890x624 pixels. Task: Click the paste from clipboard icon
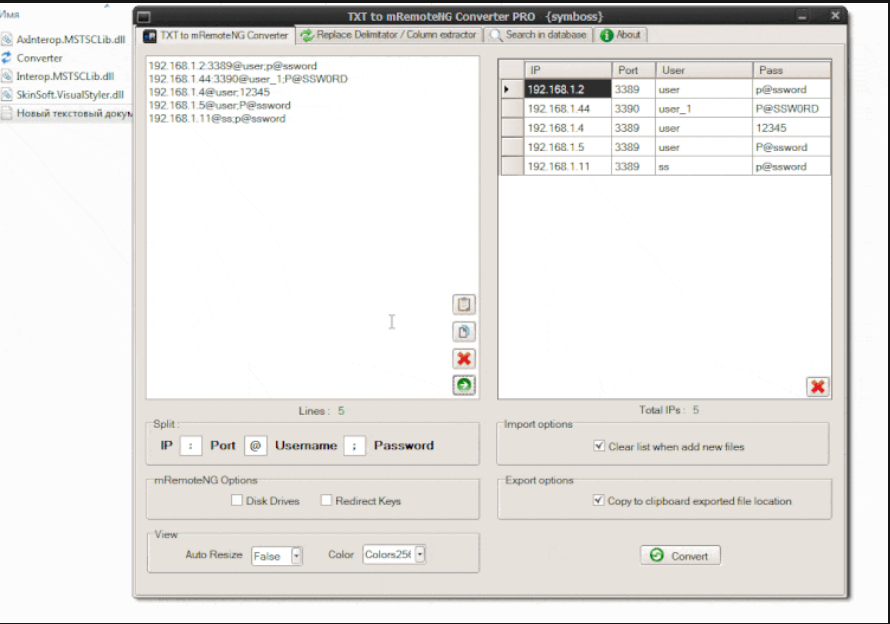click(x=464, y=304)
